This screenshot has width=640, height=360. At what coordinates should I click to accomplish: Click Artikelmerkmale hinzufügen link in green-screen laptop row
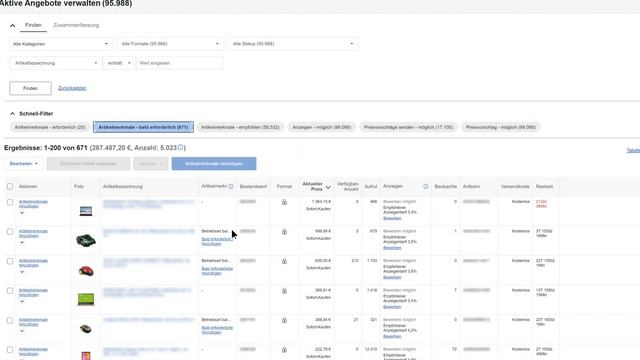point(33,292)
